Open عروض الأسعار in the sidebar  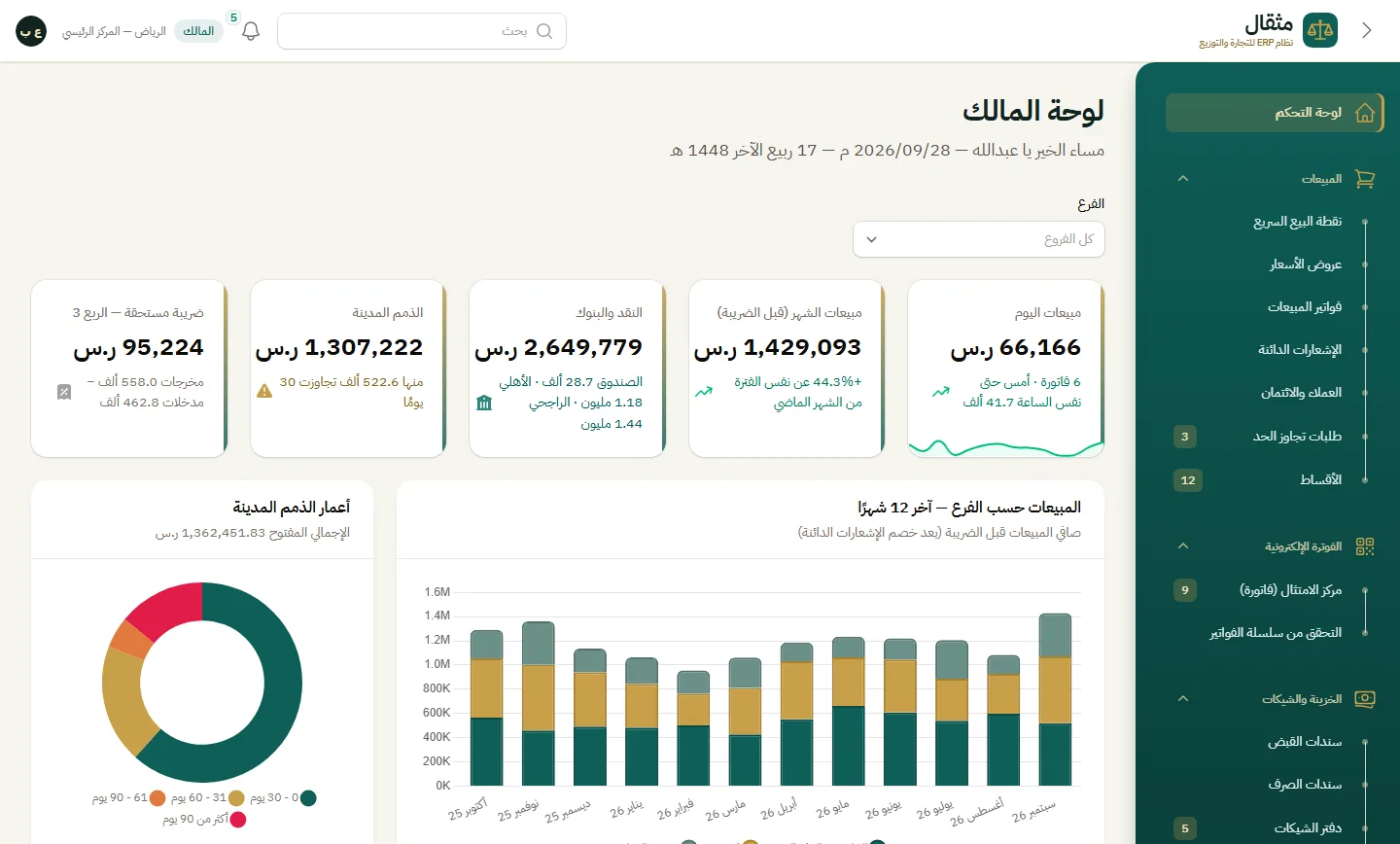1275,264
